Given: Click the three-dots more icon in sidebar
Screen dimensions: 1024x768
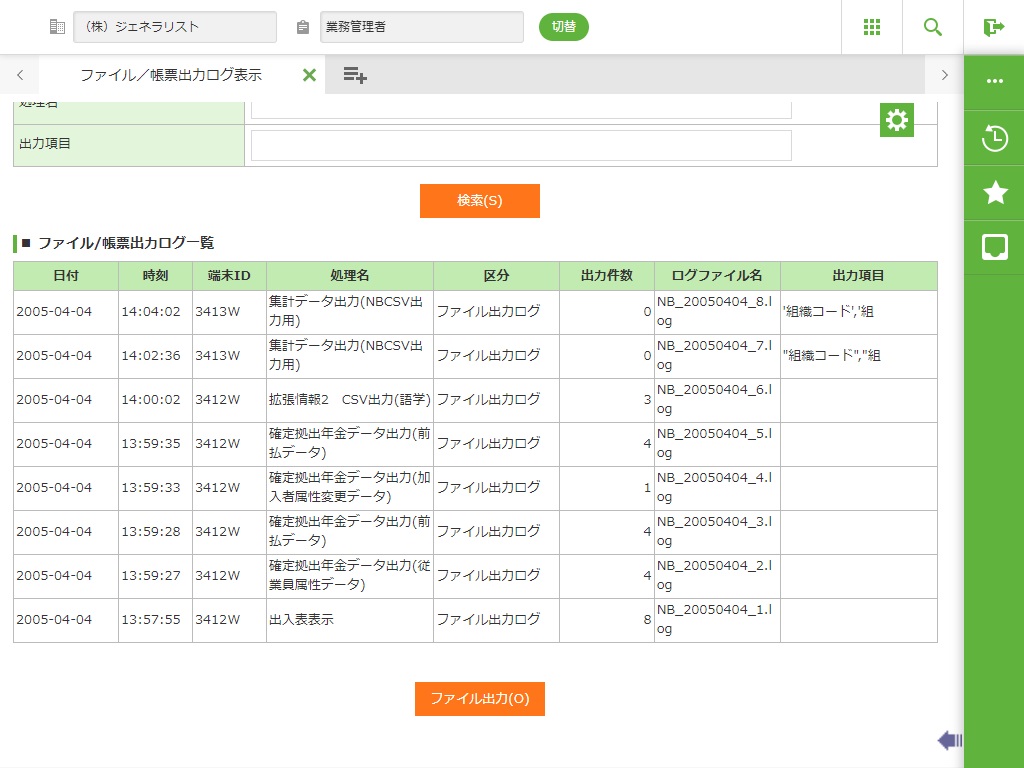Looking at the screenshot, I should [x=994, y=82].
